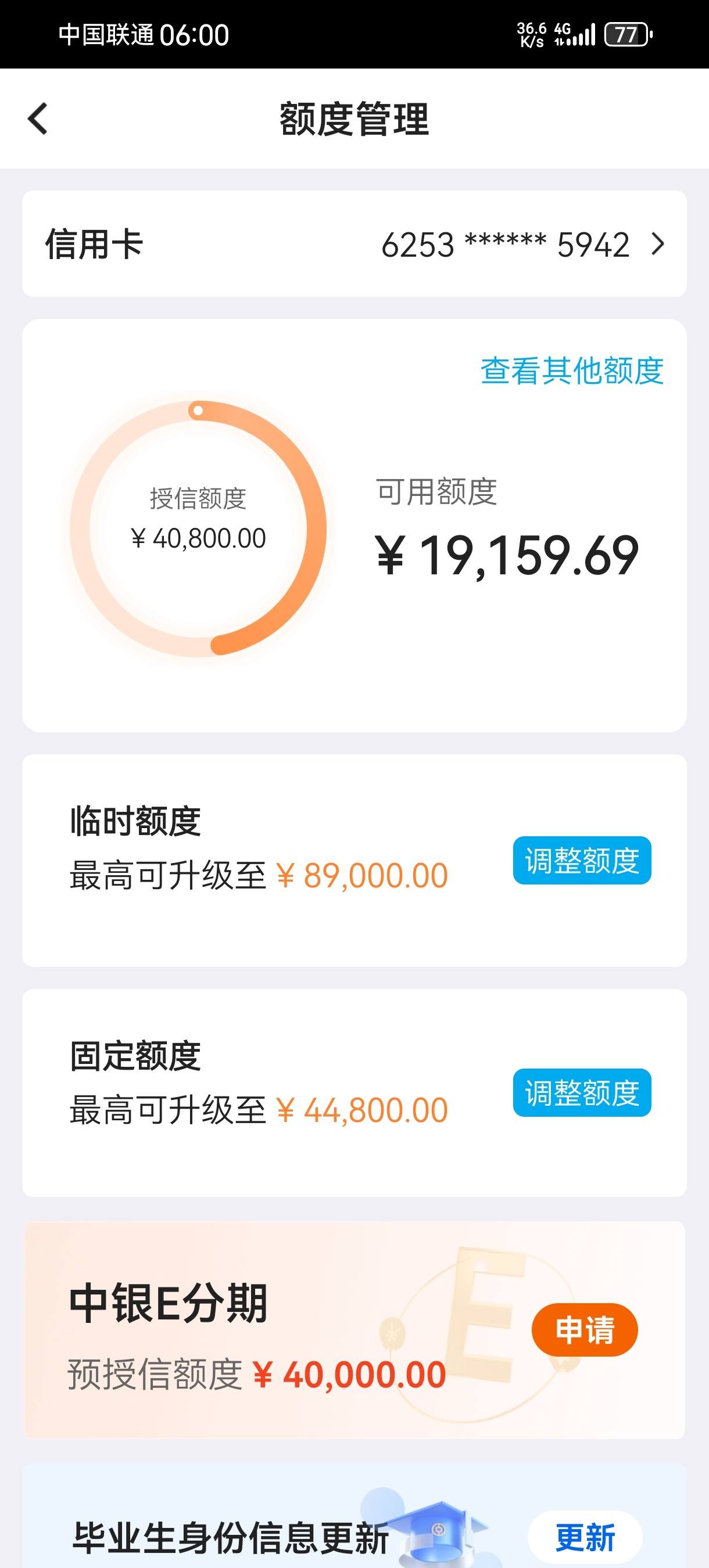
Task: Update graduate identity info with 更新
Action: click(x=585, y=1537)
